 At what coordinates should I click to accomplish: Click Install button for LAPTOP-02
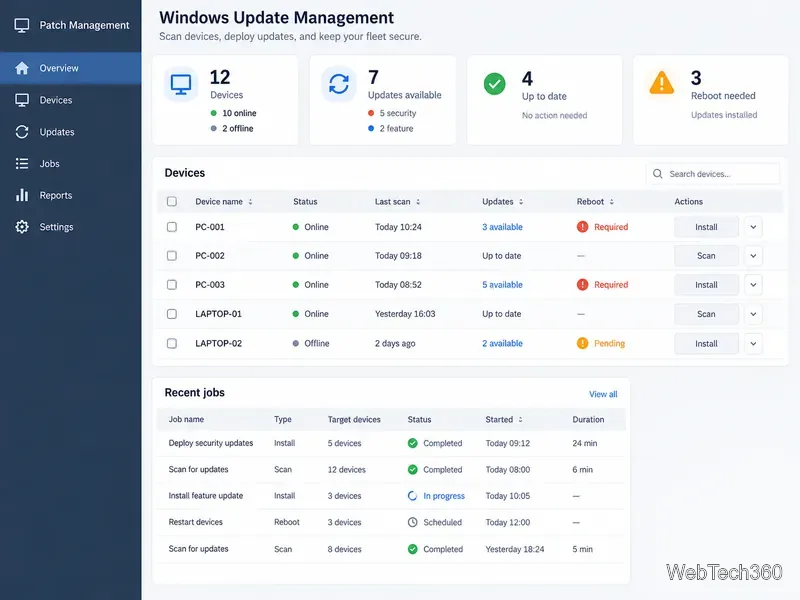coord(706,343)
